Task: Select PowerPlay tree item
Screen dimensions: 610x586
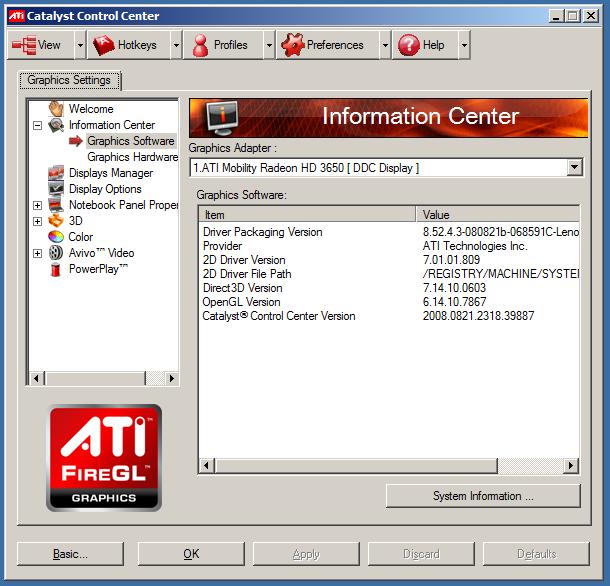Action: pyautogui.click(x=98, y=269)
